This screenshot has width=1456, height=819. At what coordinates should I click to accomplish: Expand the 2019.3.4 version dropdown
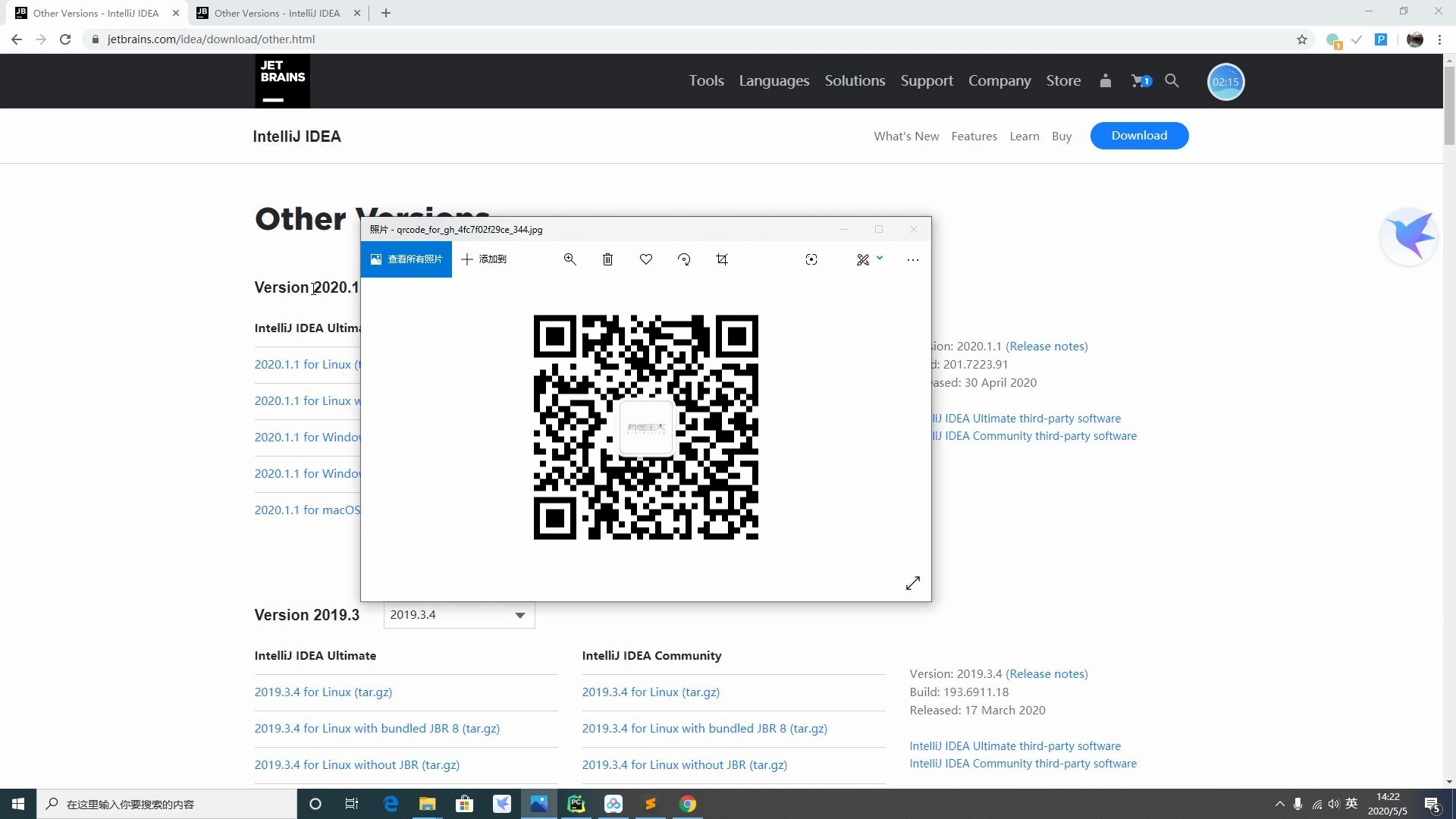pyautogui.click(x=459, y=615)
